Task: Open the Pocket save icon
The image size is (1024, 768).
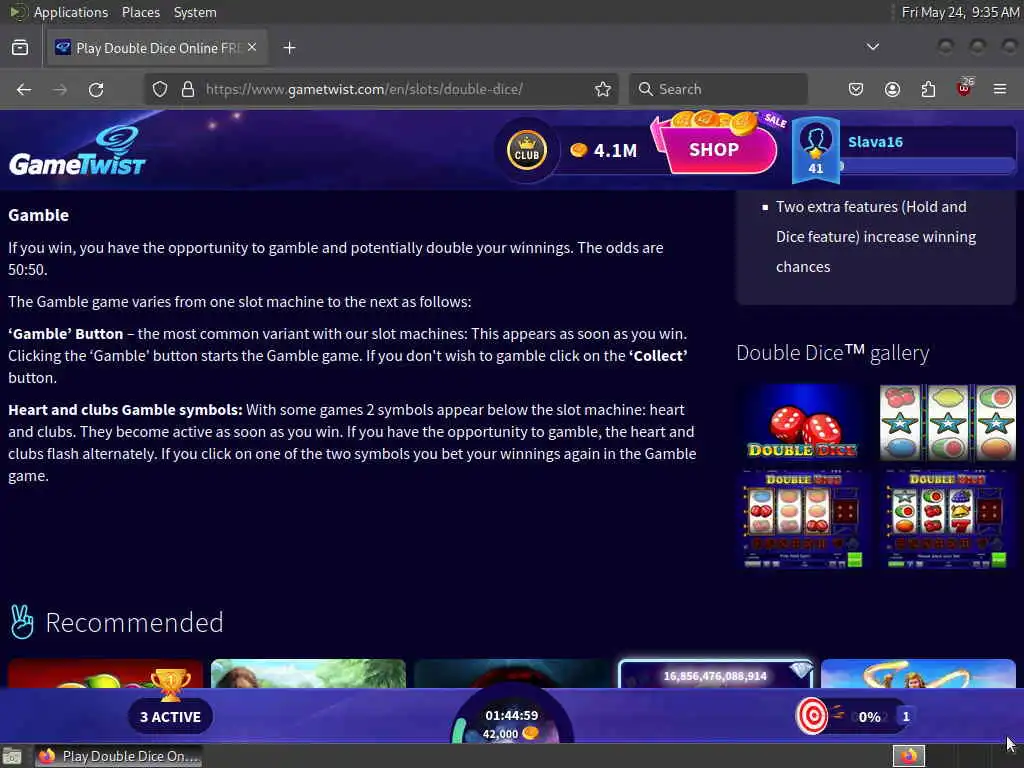Action: click(856, 89)
